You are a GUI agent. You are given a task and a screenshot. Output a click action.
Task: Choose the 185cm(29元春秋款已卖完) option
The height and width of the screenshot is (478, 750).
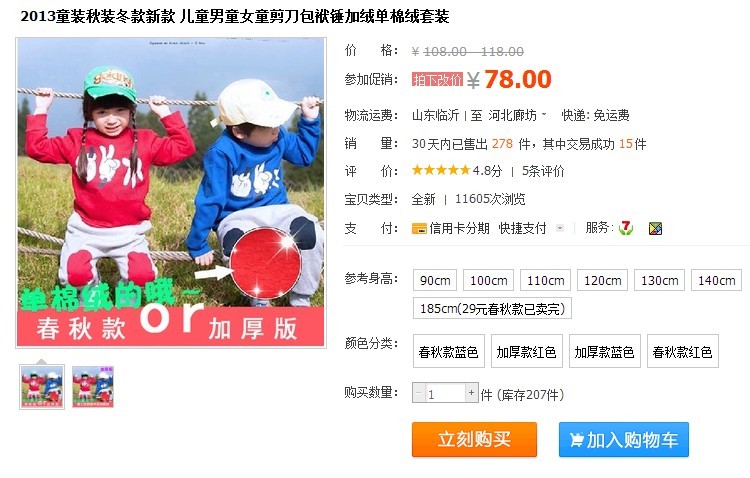pos(492,309)
